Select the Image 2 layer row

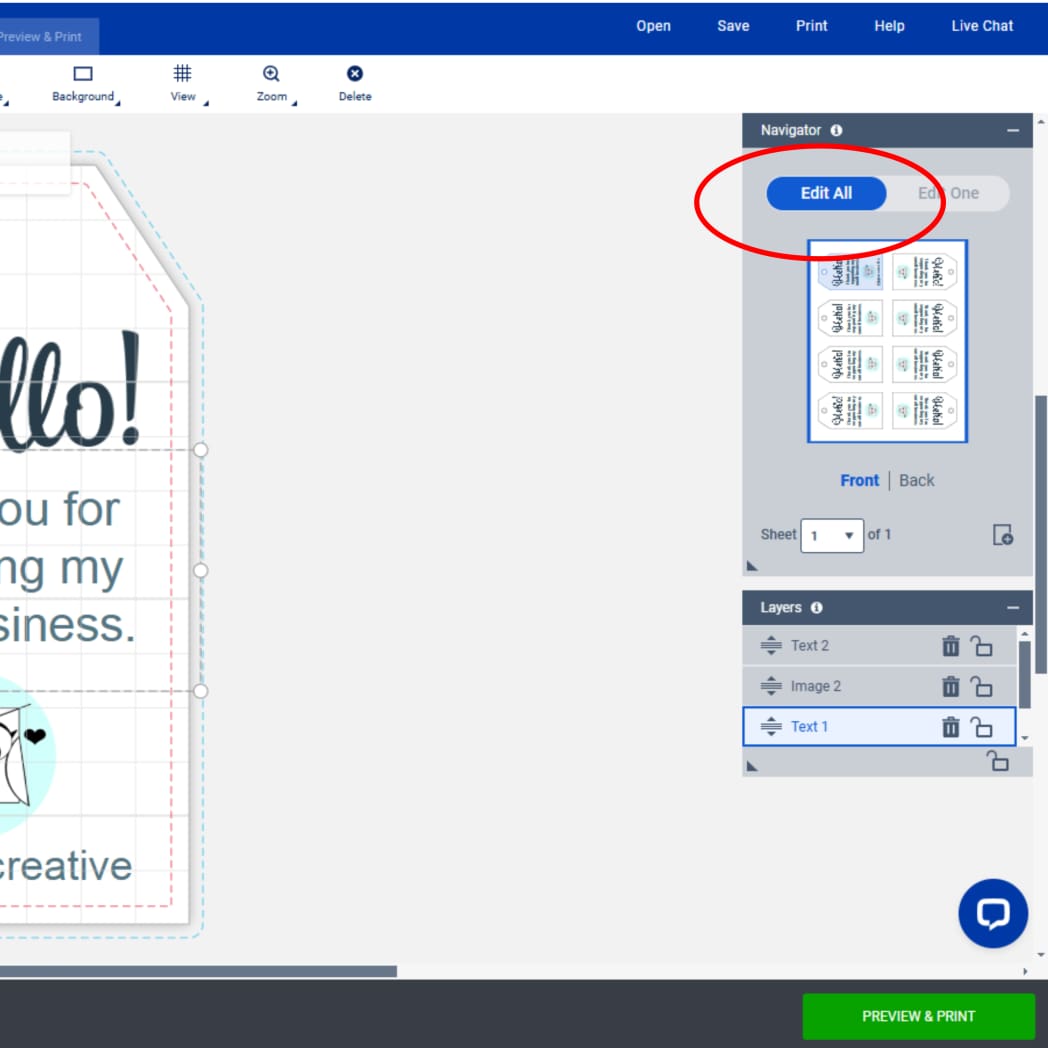[878, 686]
